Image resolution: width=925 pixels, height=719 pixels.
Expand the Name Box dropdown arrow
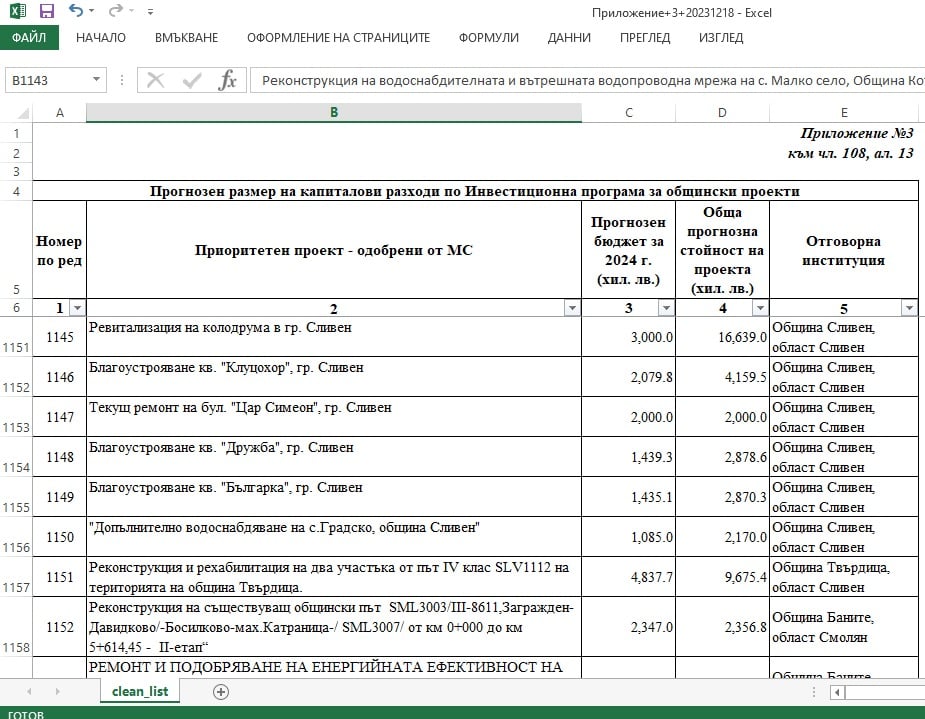(96, 80)
